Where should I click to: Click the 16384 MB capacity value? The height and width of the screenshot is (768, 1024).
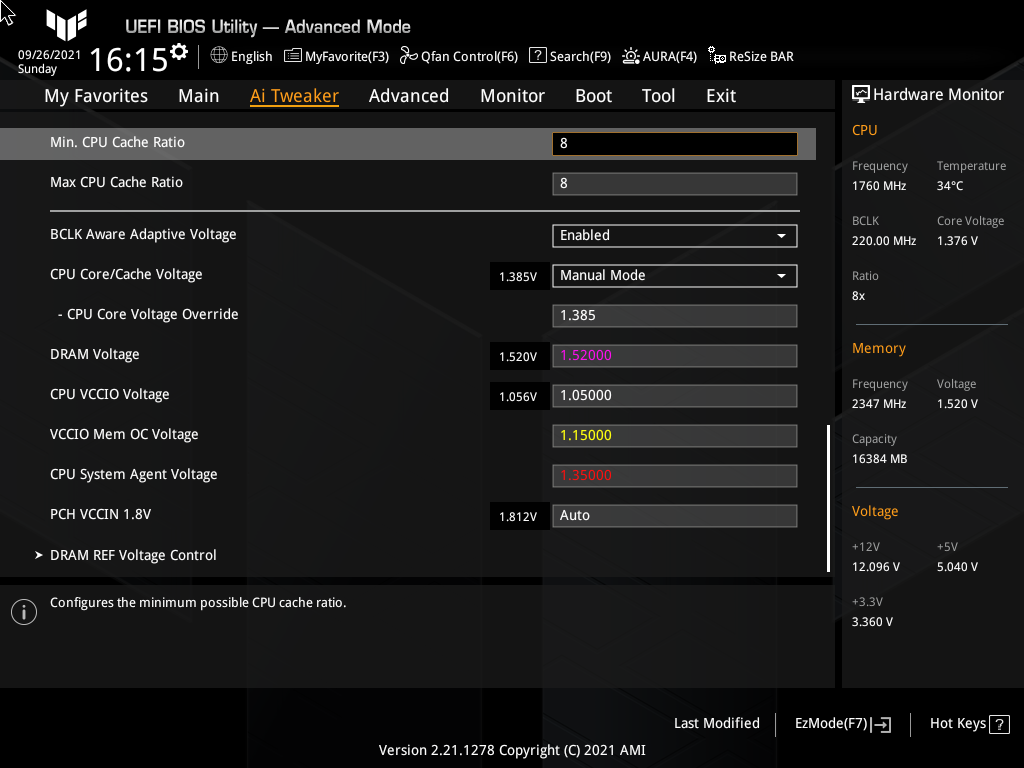[x=879, y=459]
